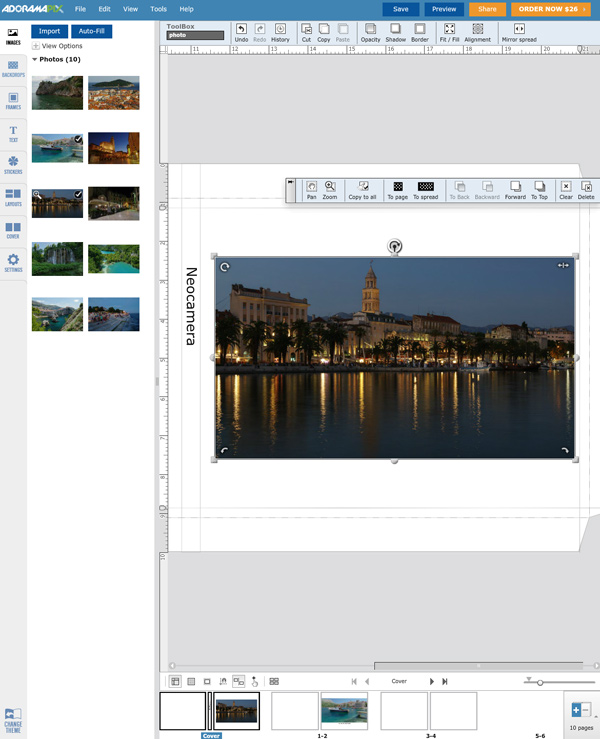The width and height of the screenshot is (600, 739).
Task: Click the Fit / Fill icon
Action: tap(449, 32)
